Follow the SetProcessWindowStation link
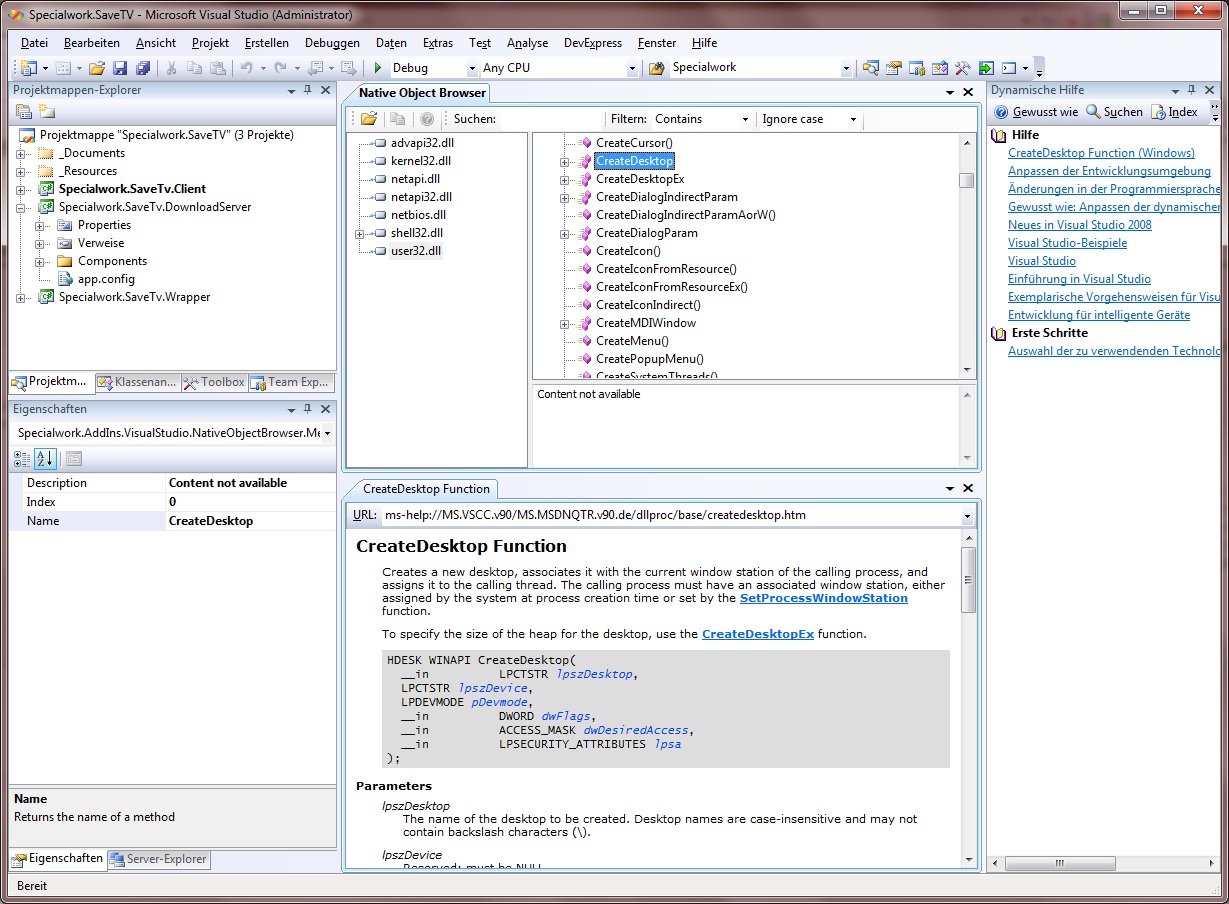 (x=824, y=598)
